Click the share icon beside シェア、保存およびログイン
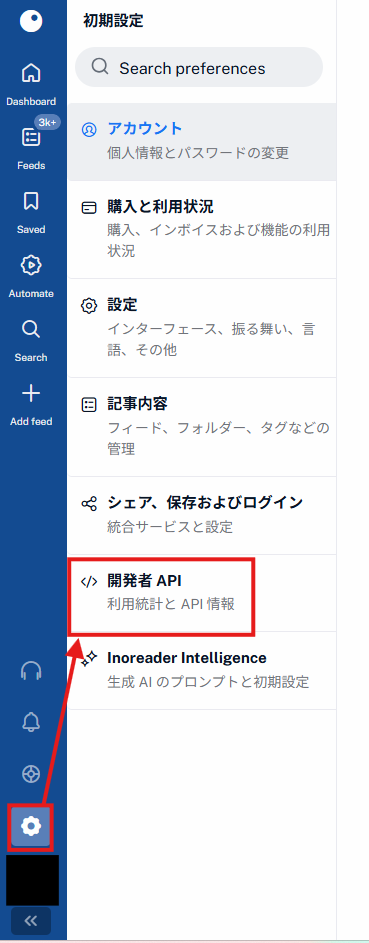 coord(89,503)
